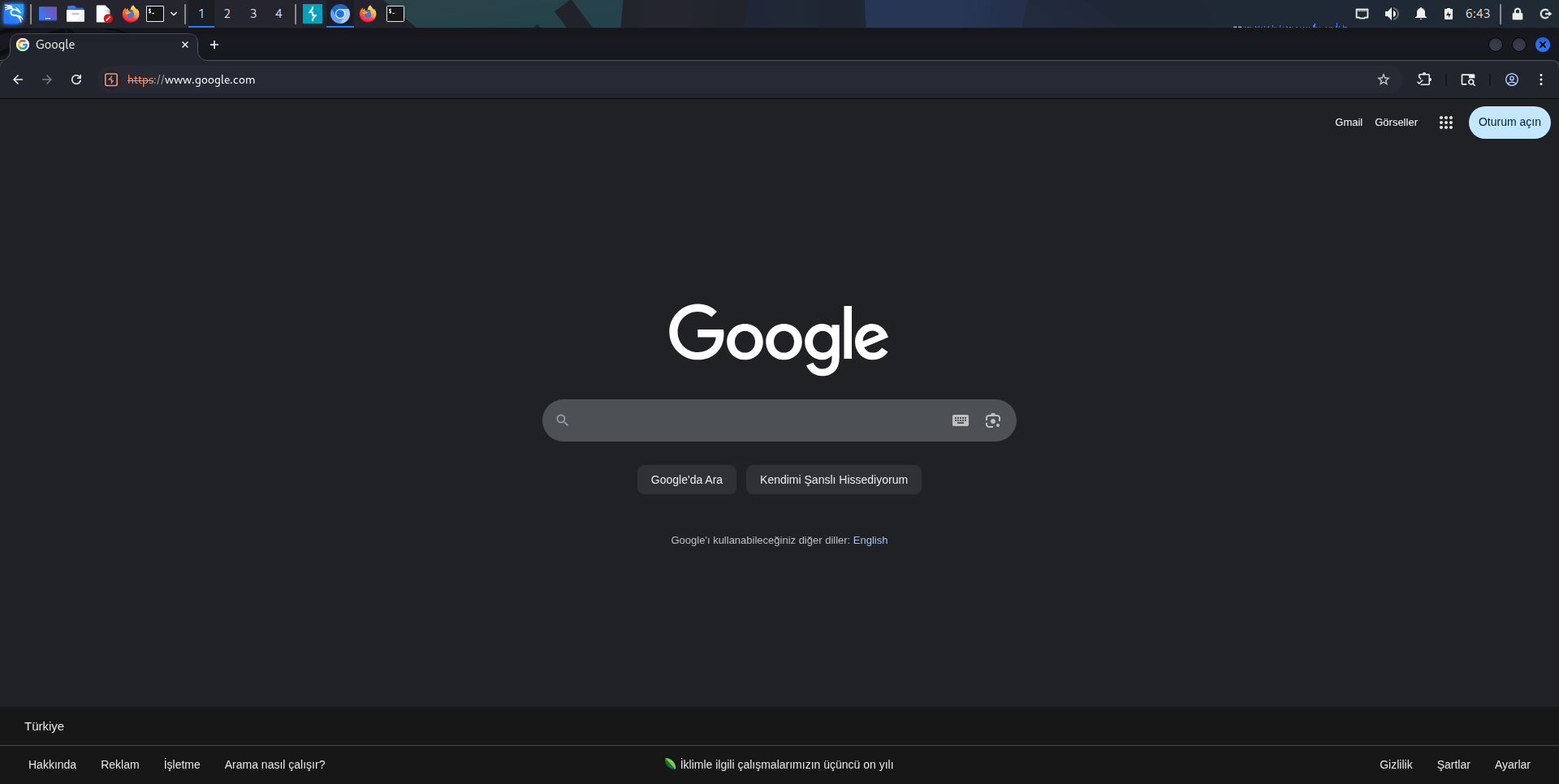Switch to workspace 2
Image resolution: width=1559 pixels, height=784 pixels.
pos(227,14)
